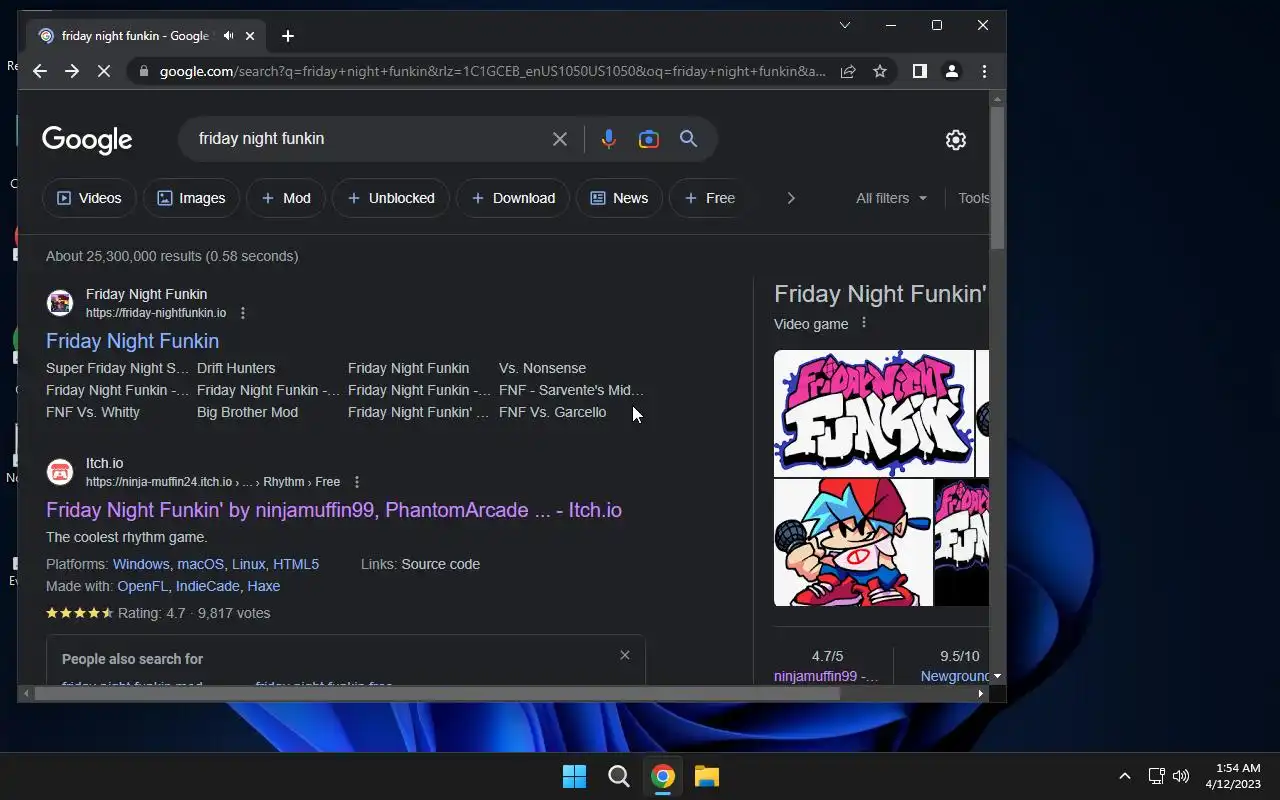Add the Unblocked search refinement
Viewport: 1280px width, 800px height.
(391, 198)
